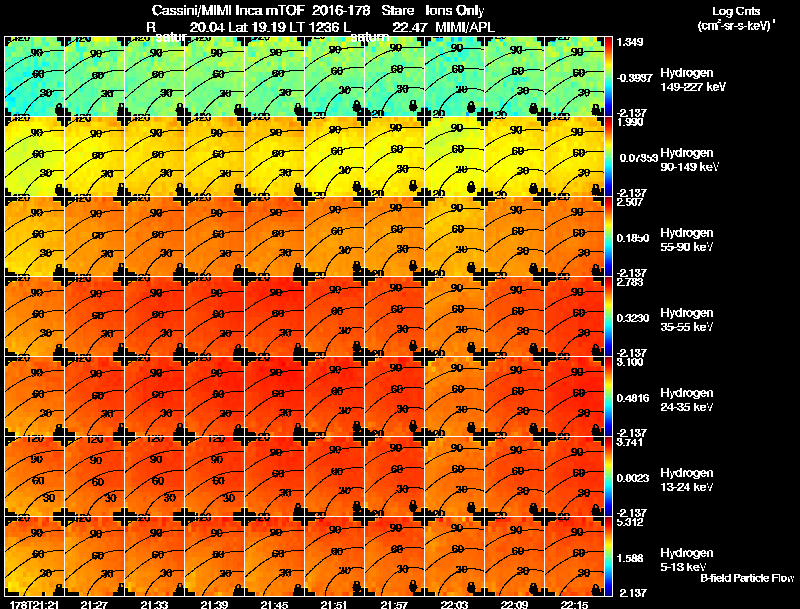The image size is (800, 609).
Task: Click the 22:15 time axis label
Action: [574, 604]
